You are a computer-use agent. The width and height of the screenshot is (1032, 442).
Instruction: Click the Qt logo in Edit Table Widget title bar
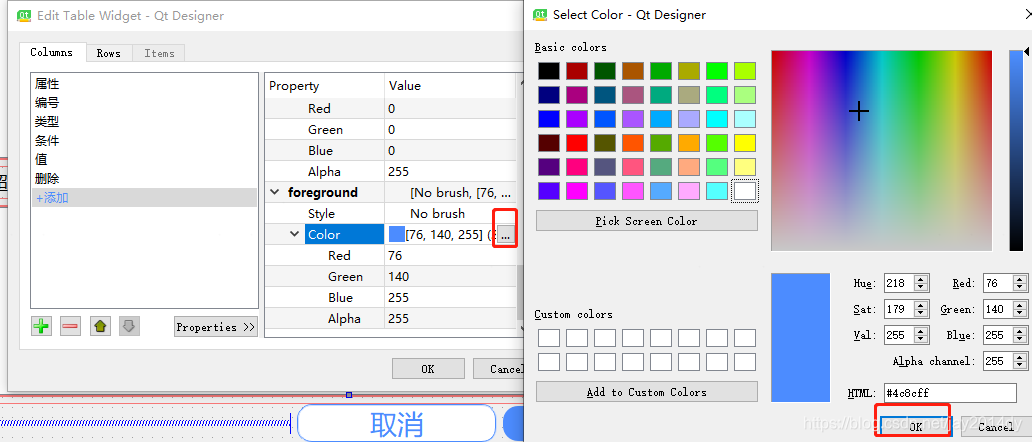pos(24,15)
